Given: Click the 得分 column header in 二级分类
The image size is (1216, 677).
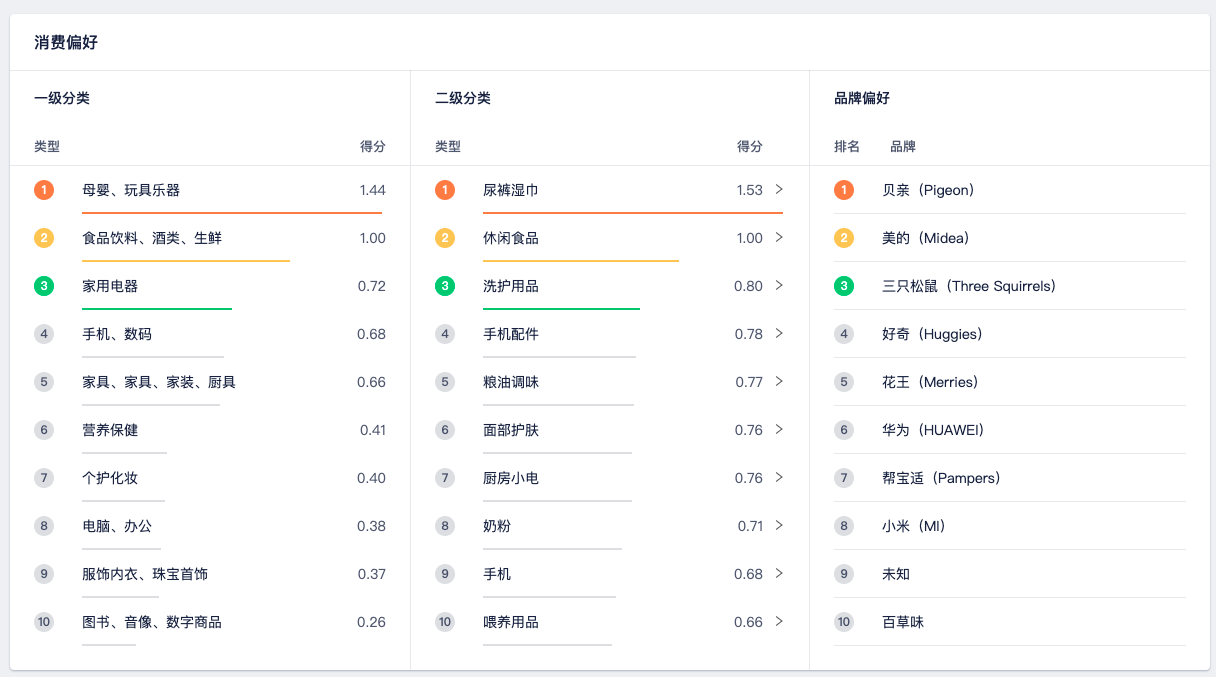Looking at the screenshot, I should tap(749, 146).
